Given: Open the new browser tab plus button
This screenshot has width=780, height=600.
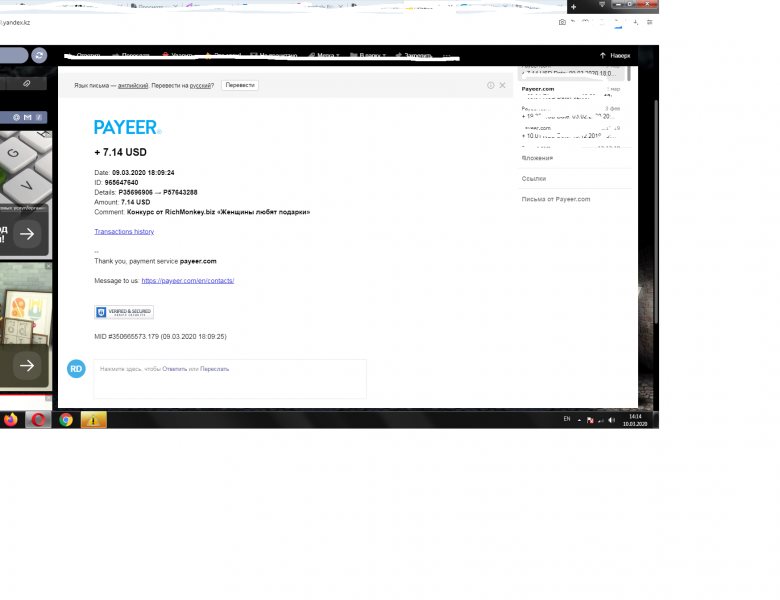Looking at the screenshot, I should click(x=574, y=7).
